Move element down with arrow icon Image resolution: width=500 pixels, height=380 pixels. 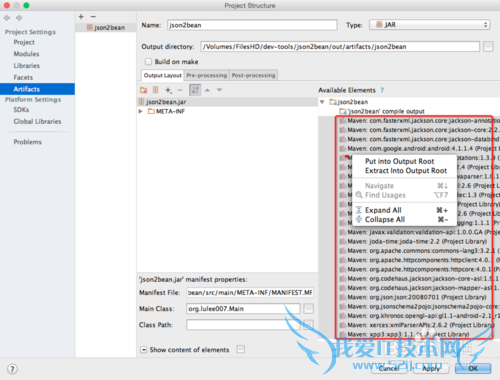point(219,90)
